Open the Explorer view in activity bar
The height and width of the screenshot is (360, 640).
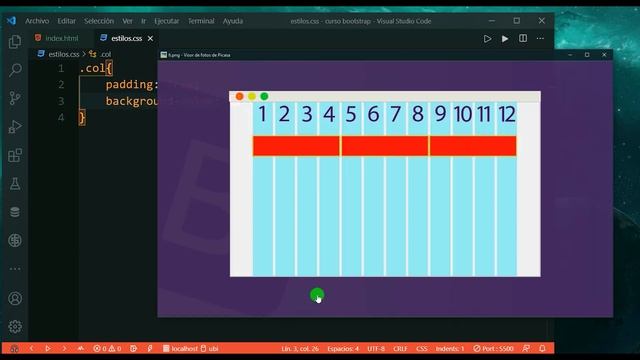[15, 42]
